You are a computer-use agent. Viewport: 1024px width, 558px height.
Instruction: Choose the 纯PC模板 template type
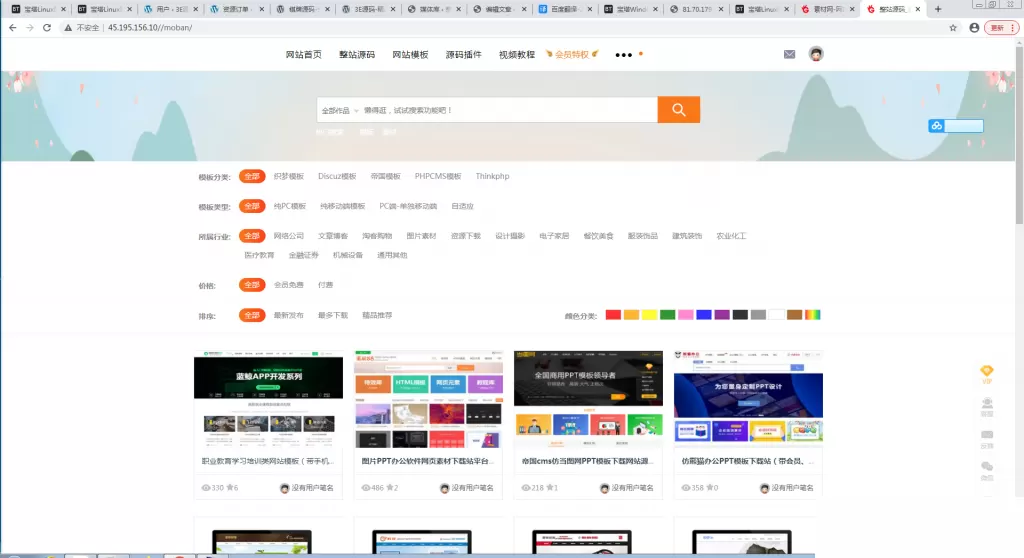(290, 206)
